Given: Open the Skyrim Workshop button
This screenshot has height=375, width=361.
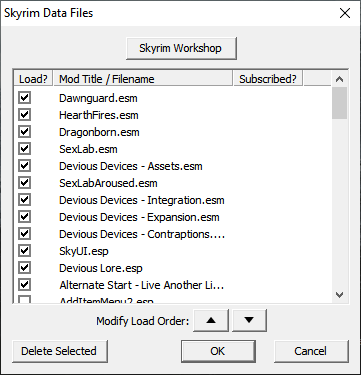Looking at the screenshot, I should [181, 48].
